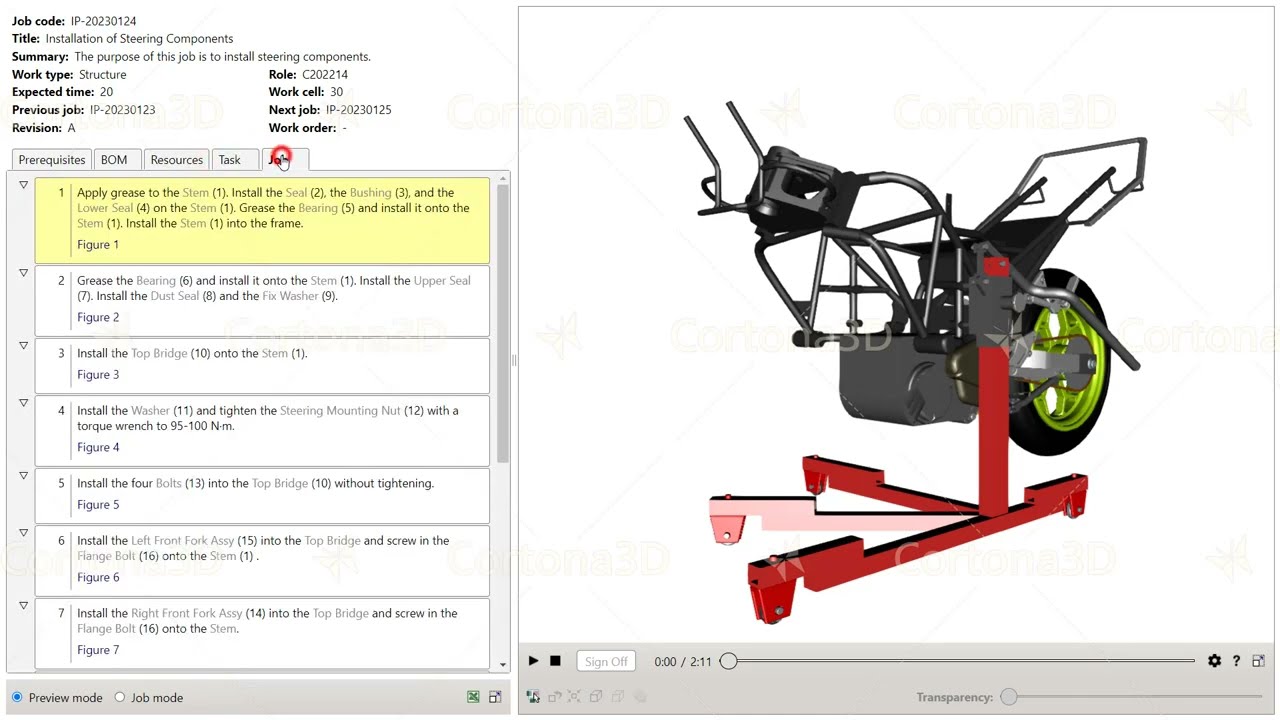
Task: Pop out the job instructions panel
Action: tap(495, 697)
